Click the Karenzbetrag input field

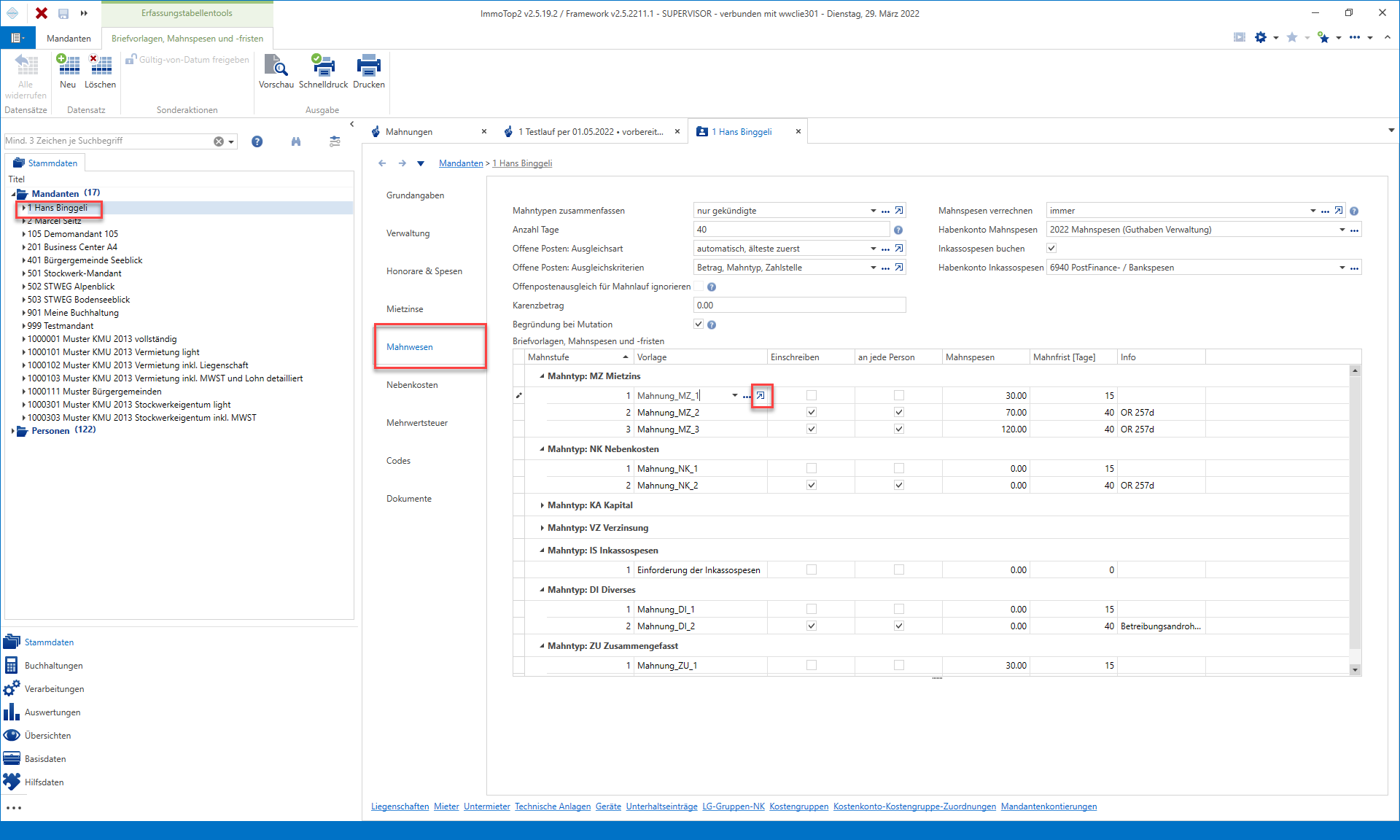pyautogui.click(x=799, y=306)
